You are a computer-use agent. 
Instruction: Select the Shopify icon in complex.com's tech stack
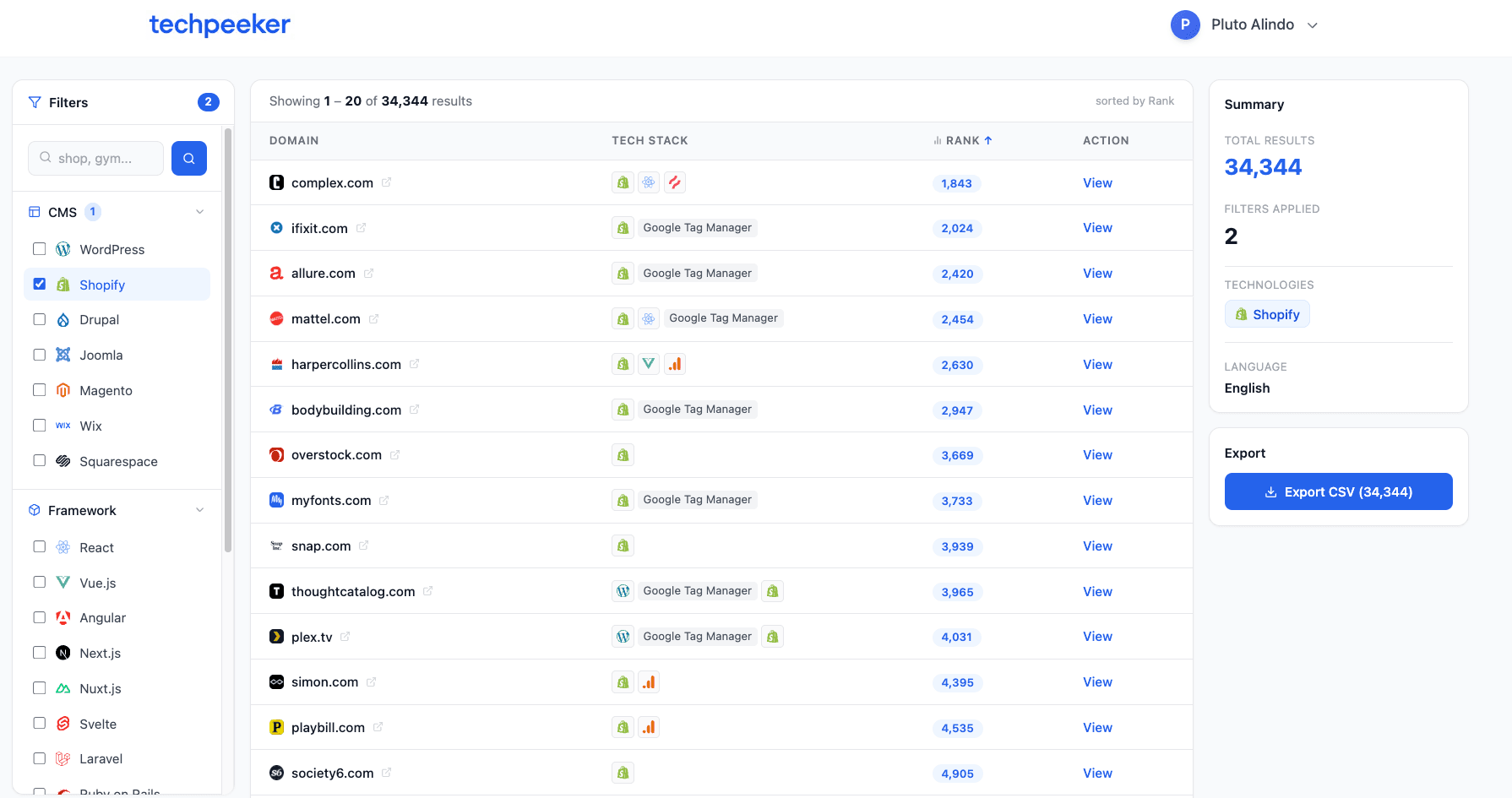(623, 182)
